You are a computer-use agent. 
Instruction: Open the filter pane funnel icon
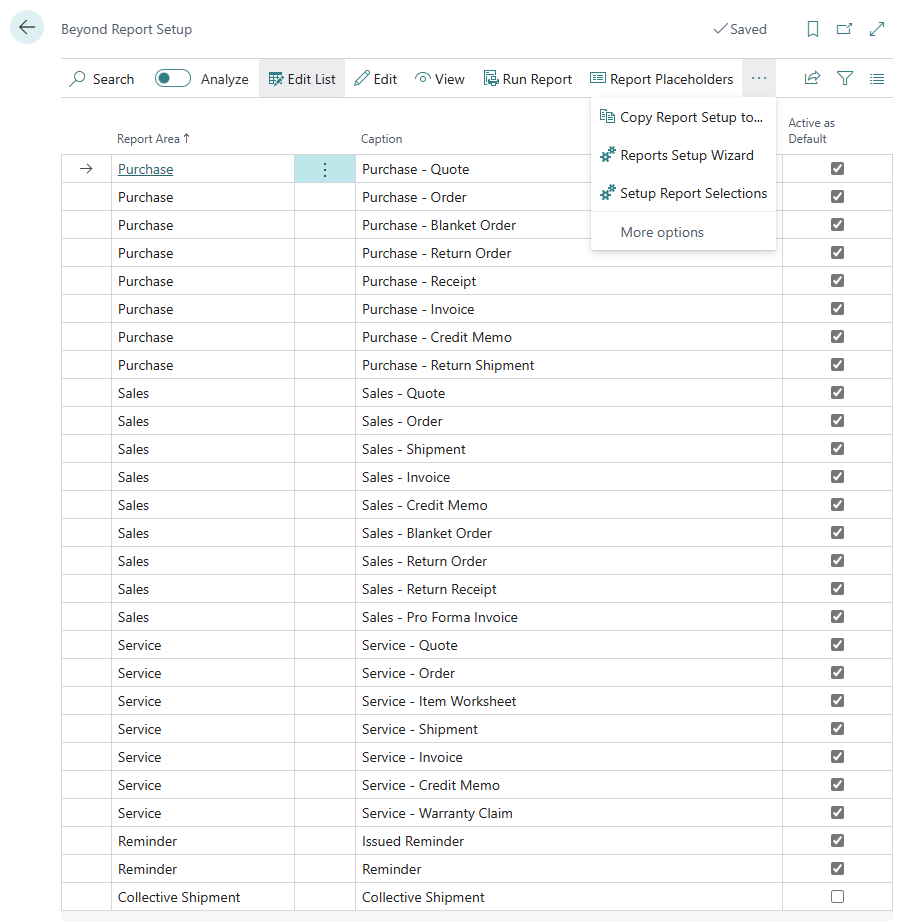pos(845,78)
